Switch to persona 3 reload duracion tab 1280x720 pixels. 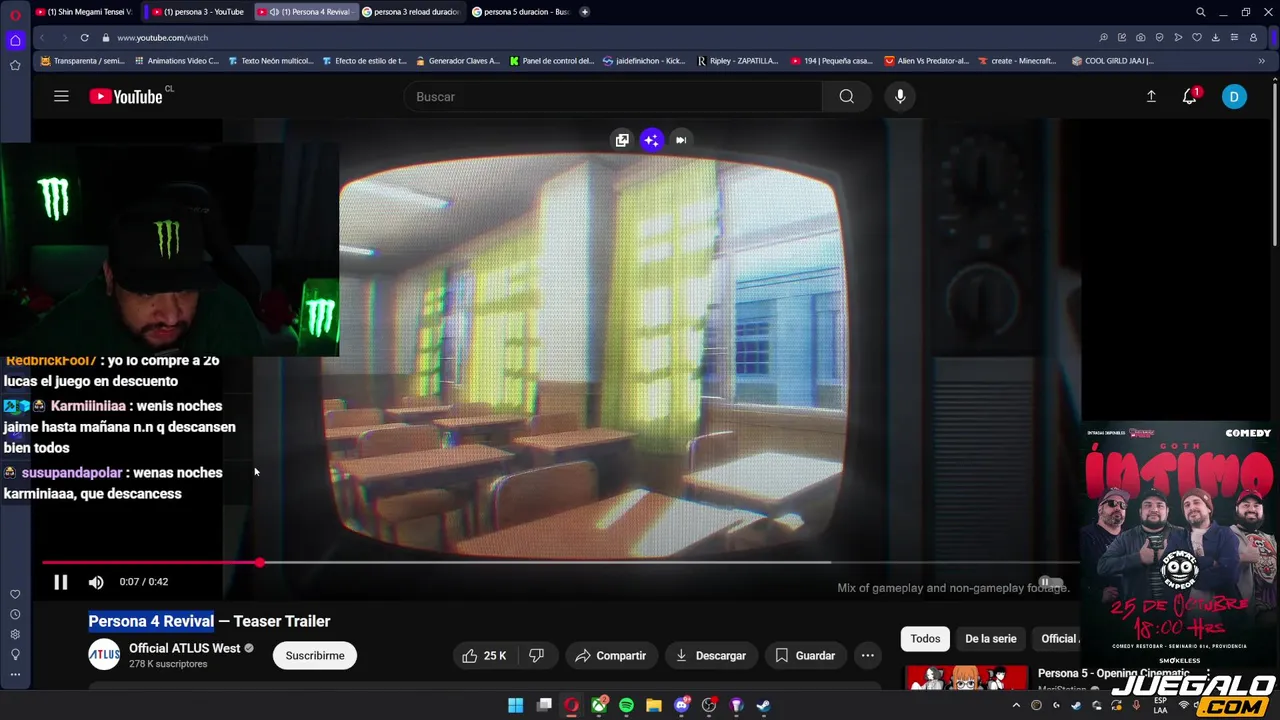411,12
